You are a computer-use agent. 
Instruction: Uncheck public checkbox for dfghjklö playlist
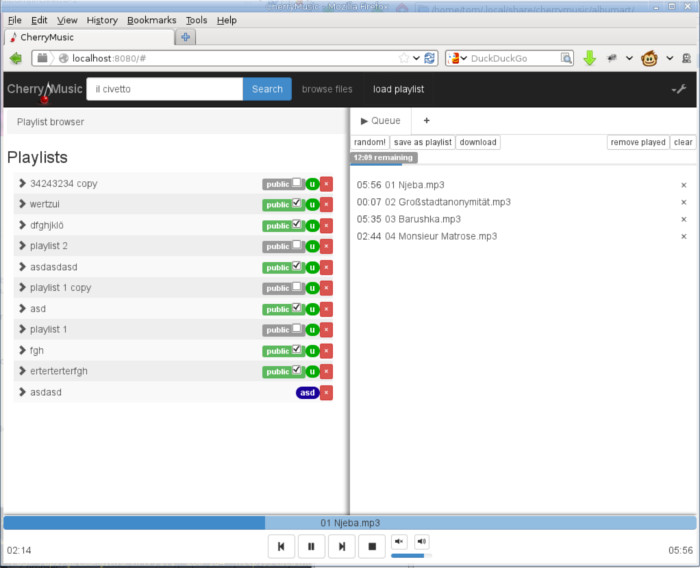[297, 225]
